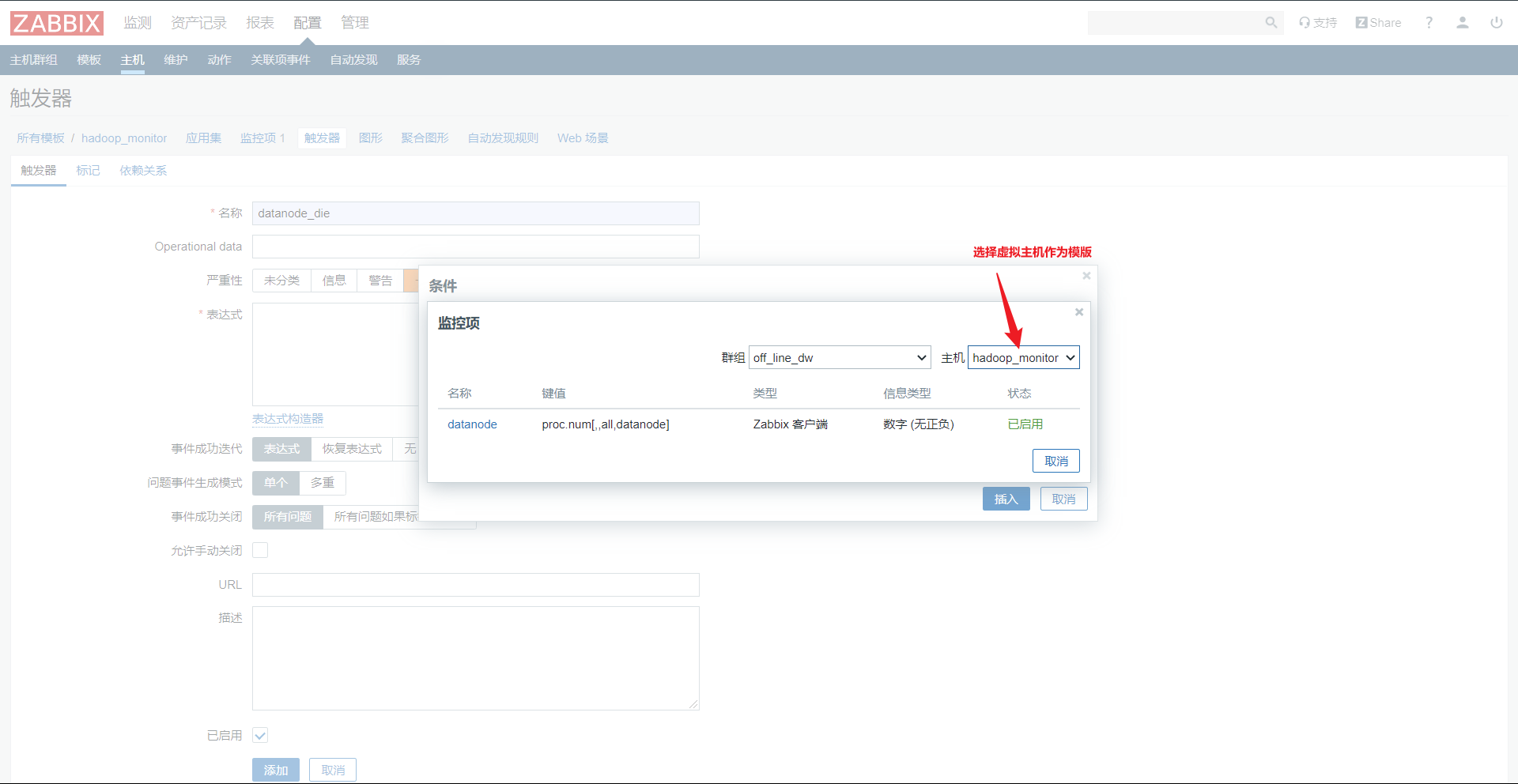1518x784 pixels.
Task: Select 多重 problem event mode
Action: pyautogui.click(x=323, y=483)
